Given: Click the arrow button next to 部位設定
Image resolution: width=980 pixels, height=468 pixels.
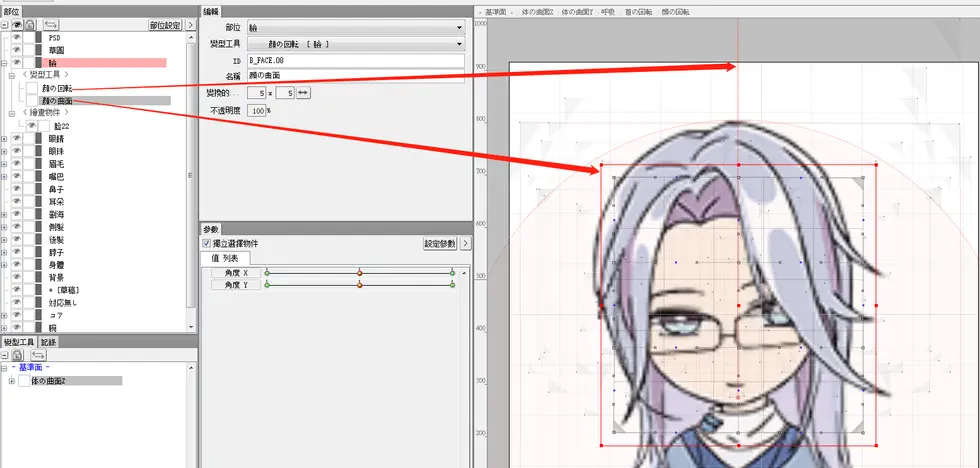Looking at the screenshot, I should (x=191, y=25).
